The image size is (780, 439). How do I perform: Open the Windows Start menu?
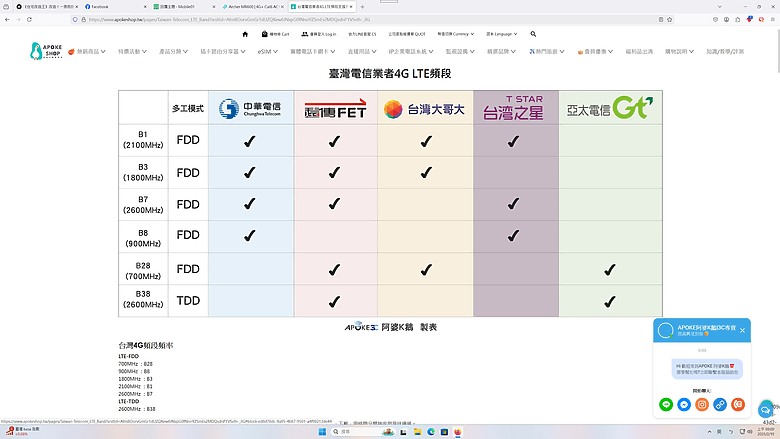tap(322, 432)
